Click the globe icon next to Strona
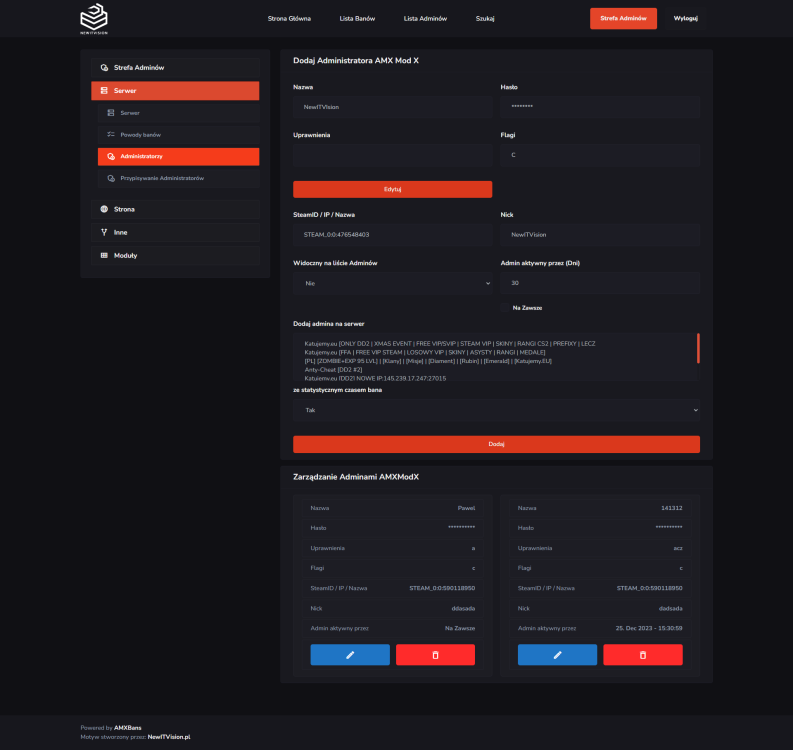The image size is (793, 750). click(x=104, y=209)
